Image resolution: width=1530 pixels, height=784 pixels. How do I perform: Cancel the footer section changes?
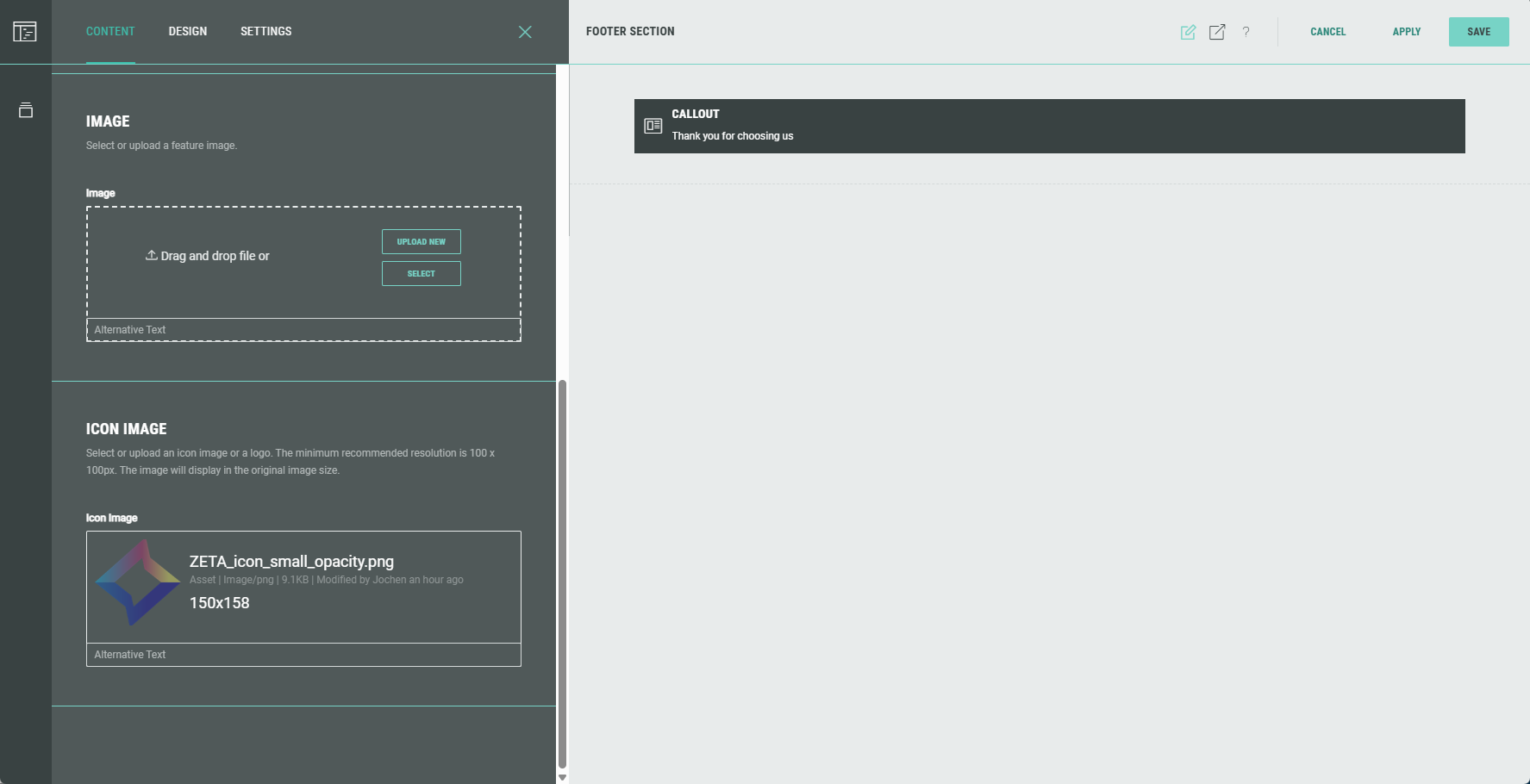coord(1327,32)
